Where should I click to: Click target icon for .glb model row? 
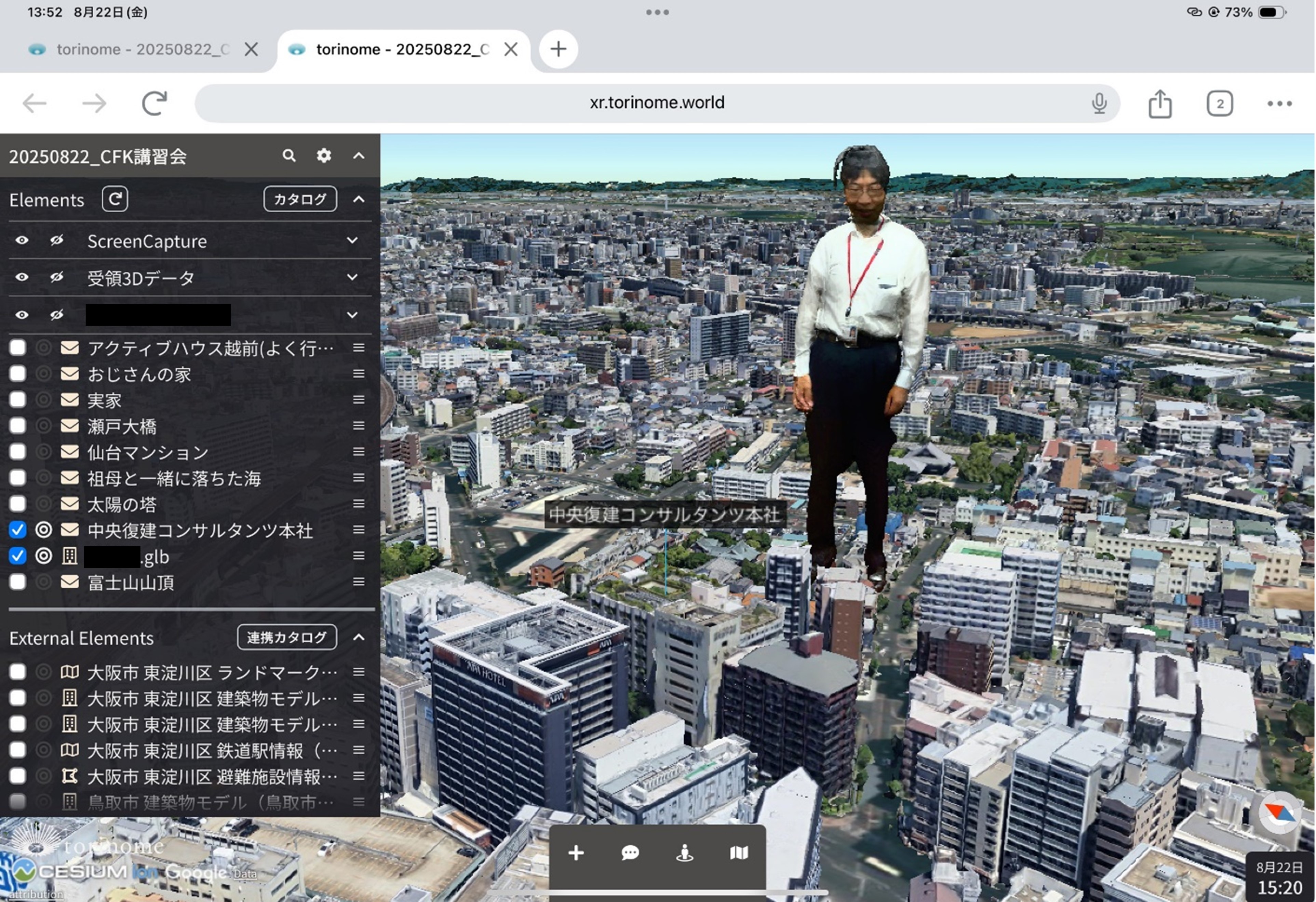point(44,556)
